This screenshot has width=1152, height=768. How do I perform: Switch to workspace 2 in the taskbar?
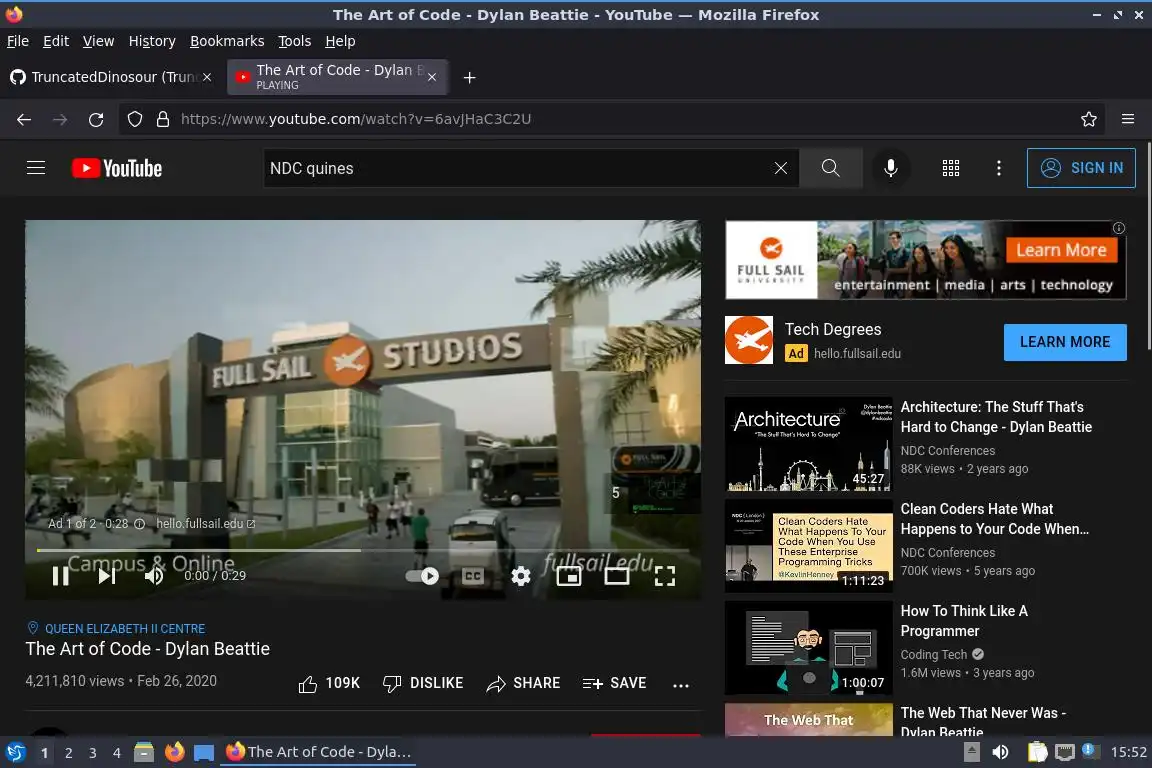click(x=68, y=753)
